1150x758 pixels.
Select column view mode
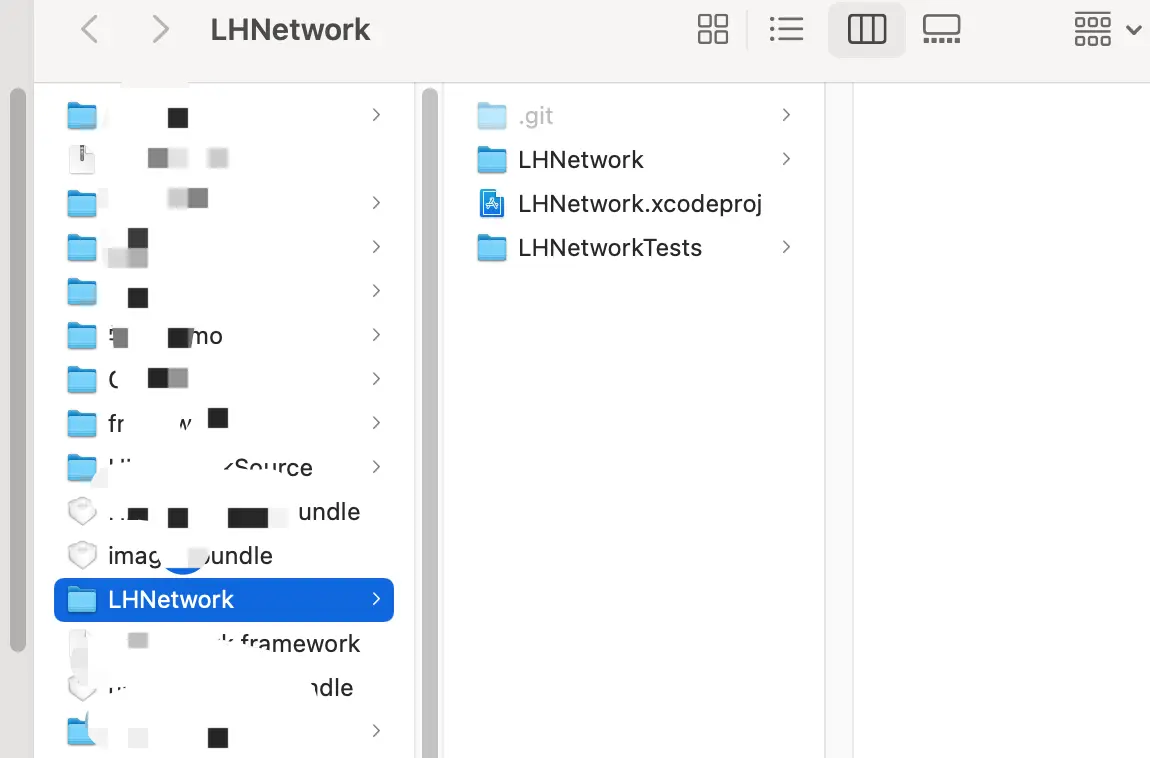point(866,30)
